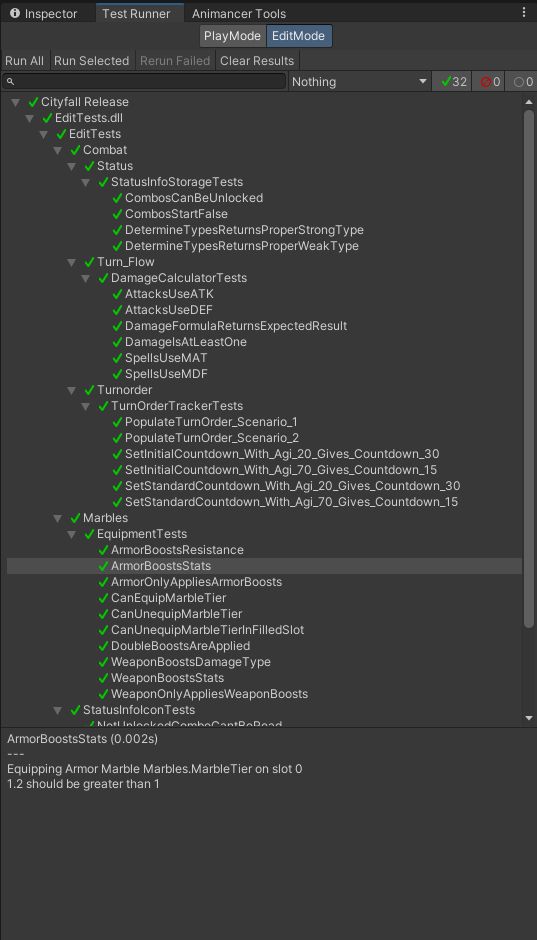Click the green checkmark next to EditTests.dll
The width and height of the screenshot is (537, 940).
tap(48, 118)
